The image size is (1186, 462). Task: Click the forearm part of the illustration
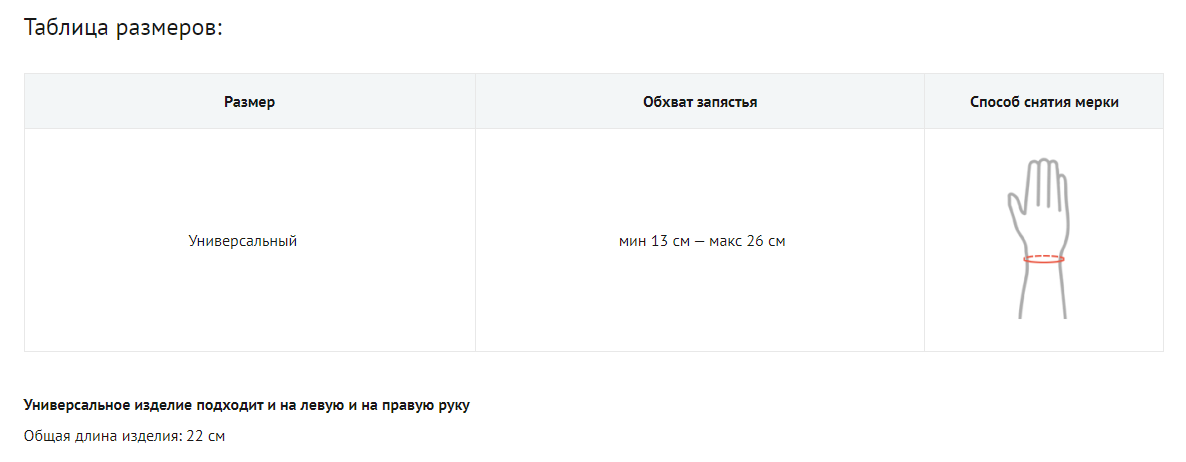pyautogui.click(x=1043, y=293)
